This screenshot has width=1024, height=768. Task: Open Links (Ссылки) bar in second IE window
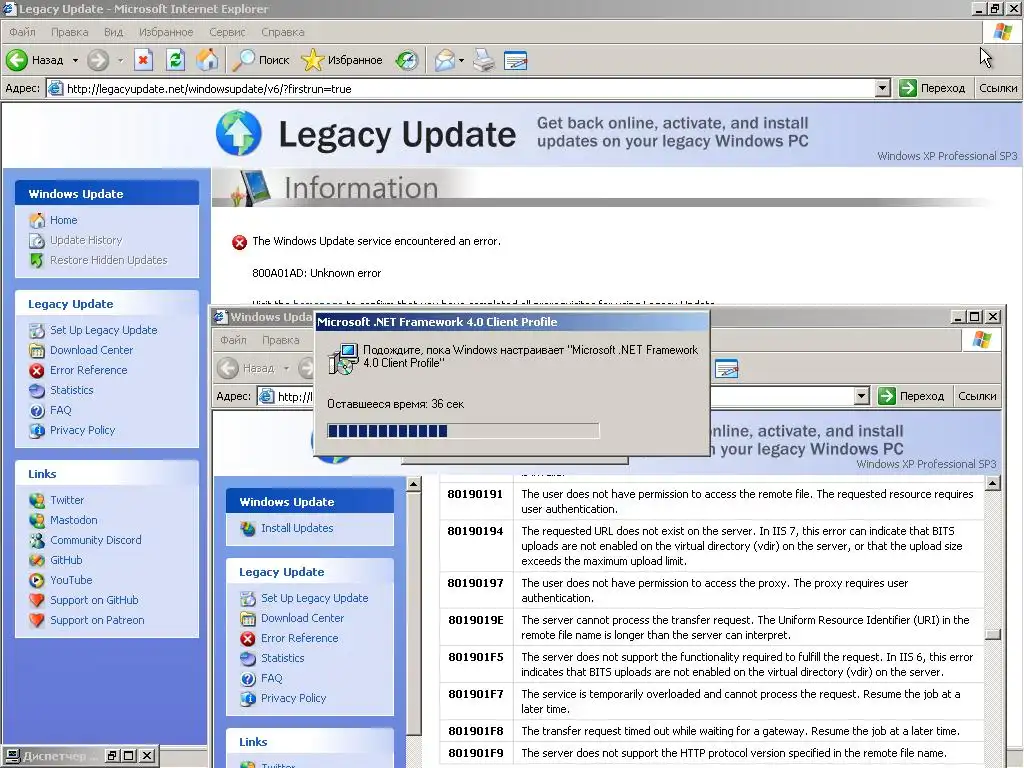tap(977, 396)
